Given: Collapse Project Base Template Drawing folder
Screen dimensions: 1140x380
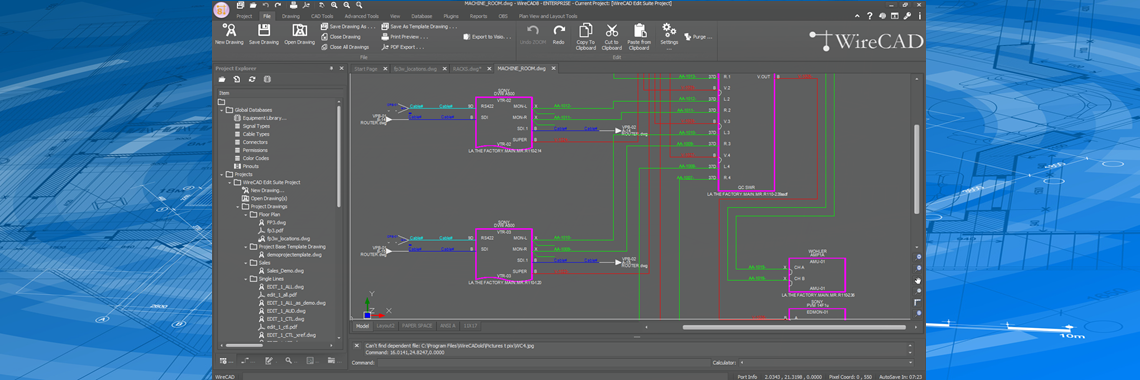Looking at the screenshot, I should 245,246.
